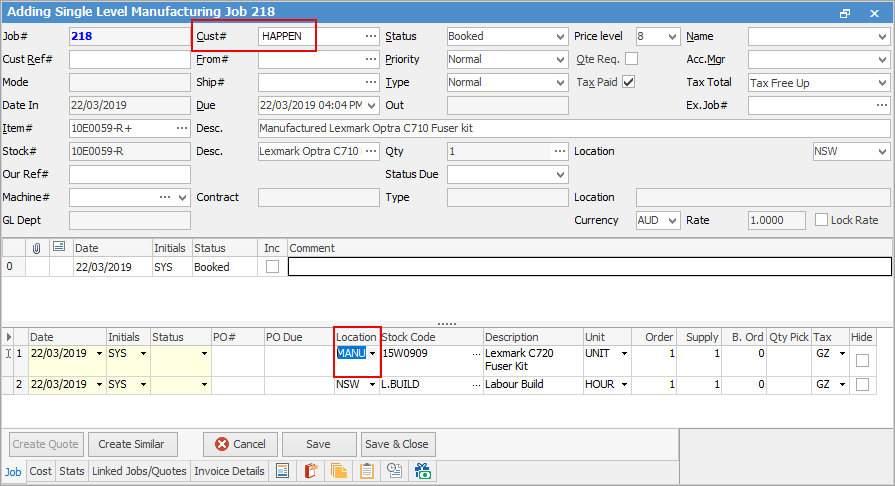Uncheck the Tax Paid checkbox
Screen dimensions: 895x486
(629, 82)
